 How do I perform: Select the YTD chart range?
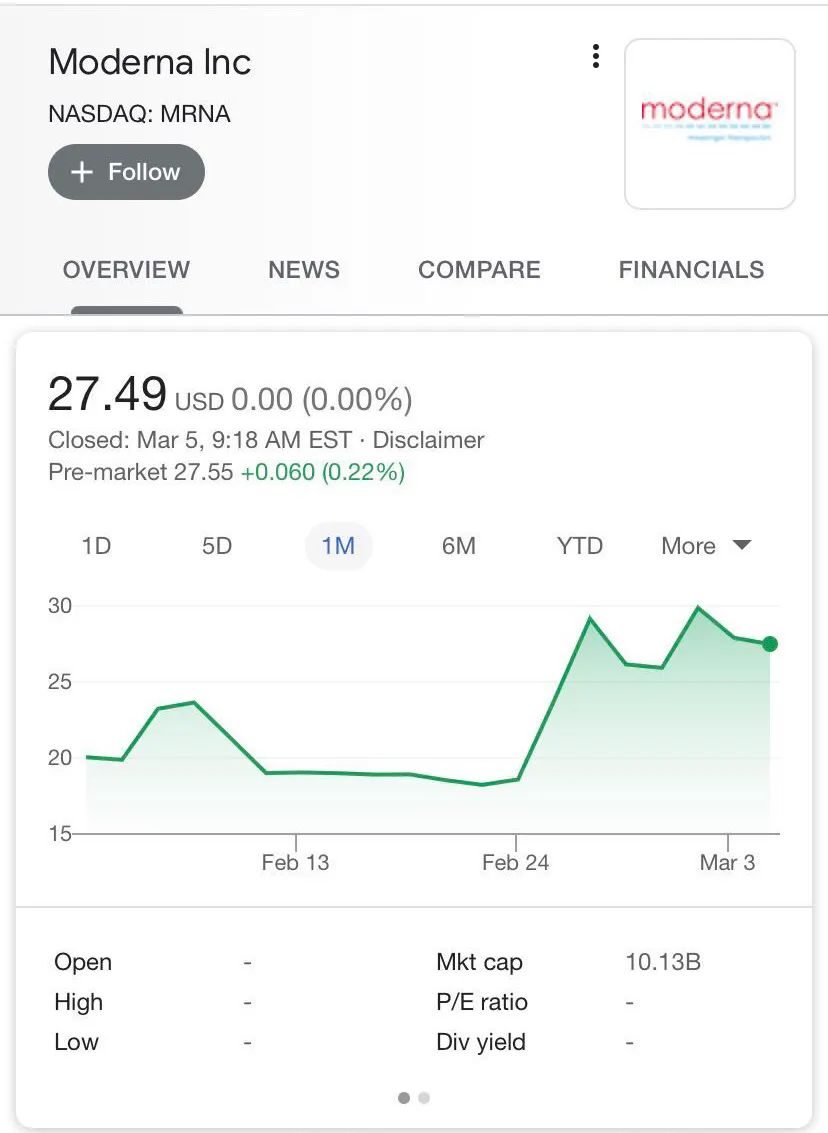(x=580, y=546)
